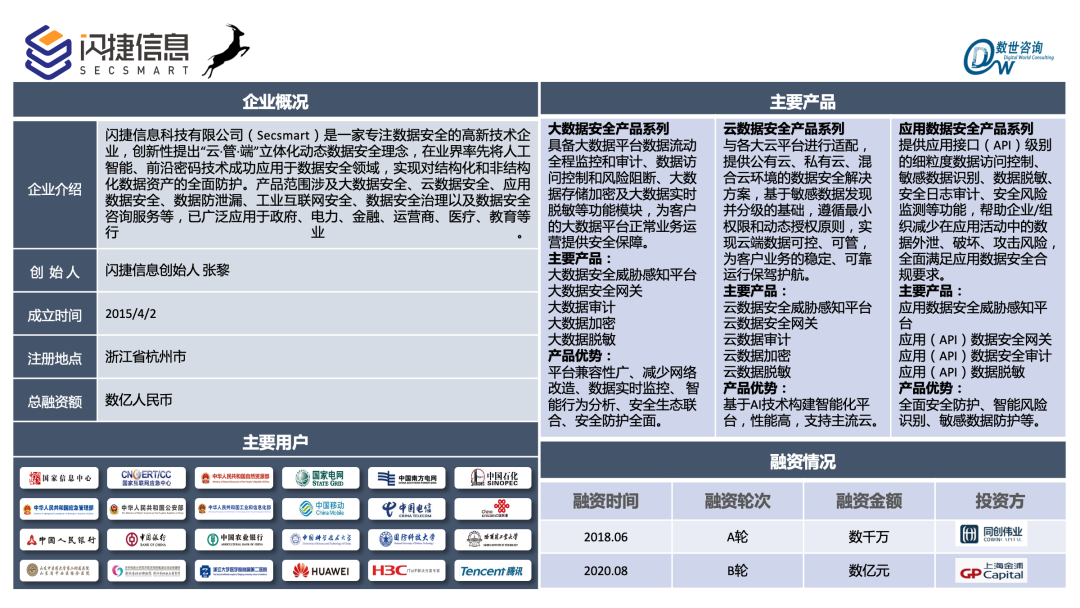Click the 中国人民银行 logo
The width and height of the screenshot is (1080, 608).
[x=59, y=540]
